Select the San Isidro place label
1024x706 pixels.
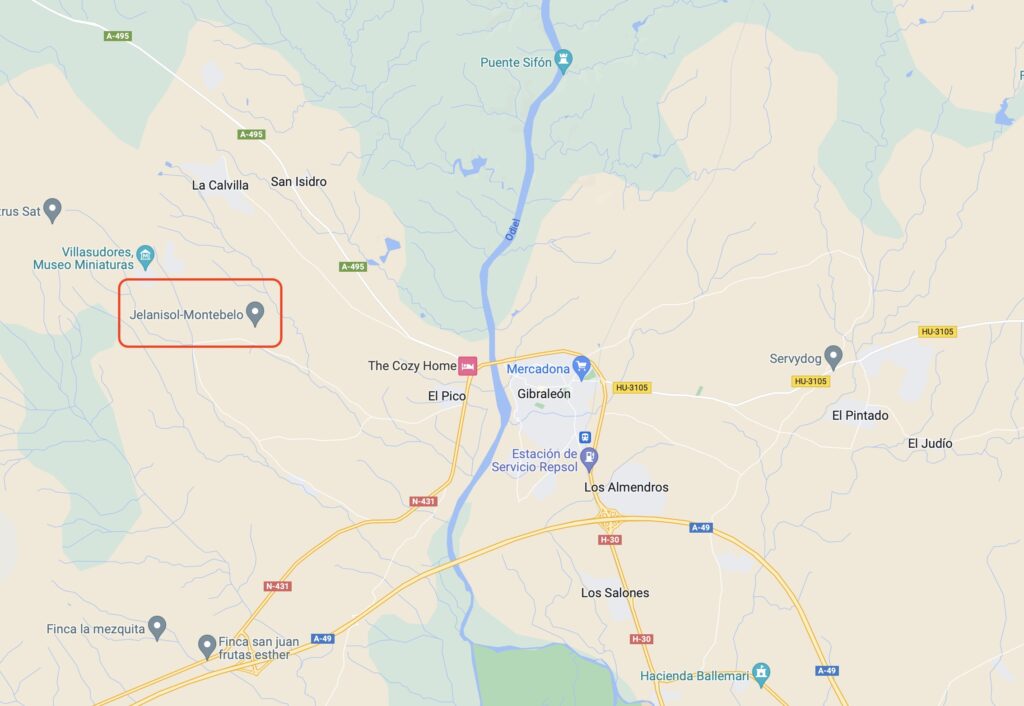298,182
